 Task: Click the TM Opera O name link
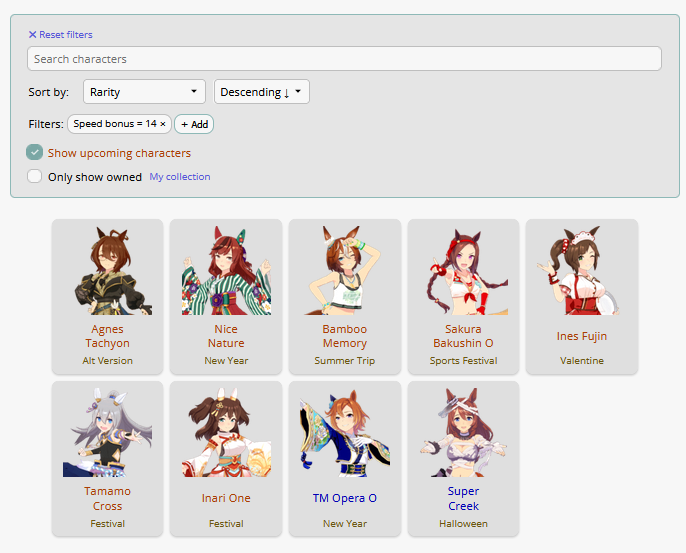[x=345, y=498]
